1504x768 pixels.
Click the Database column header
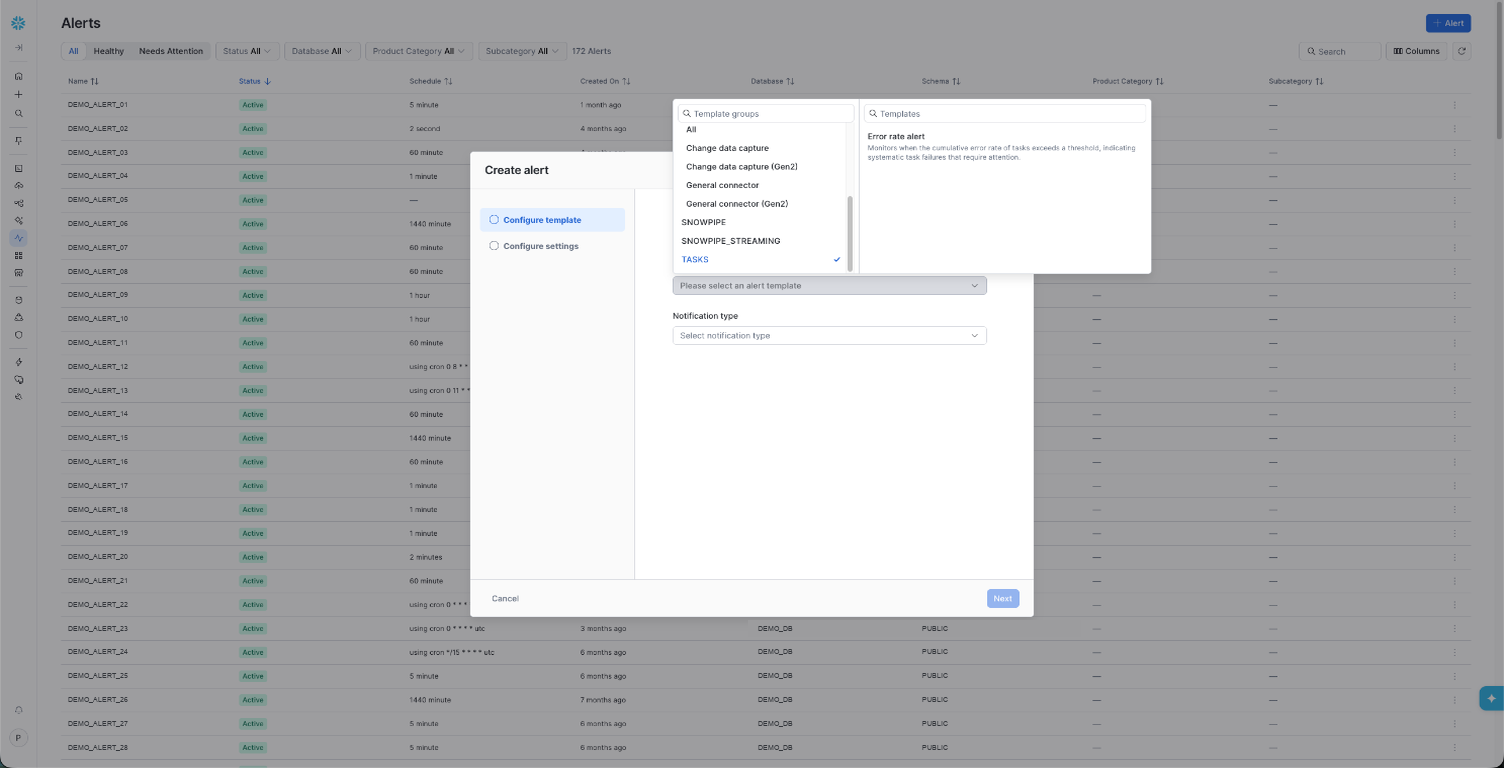click(773, 81)
